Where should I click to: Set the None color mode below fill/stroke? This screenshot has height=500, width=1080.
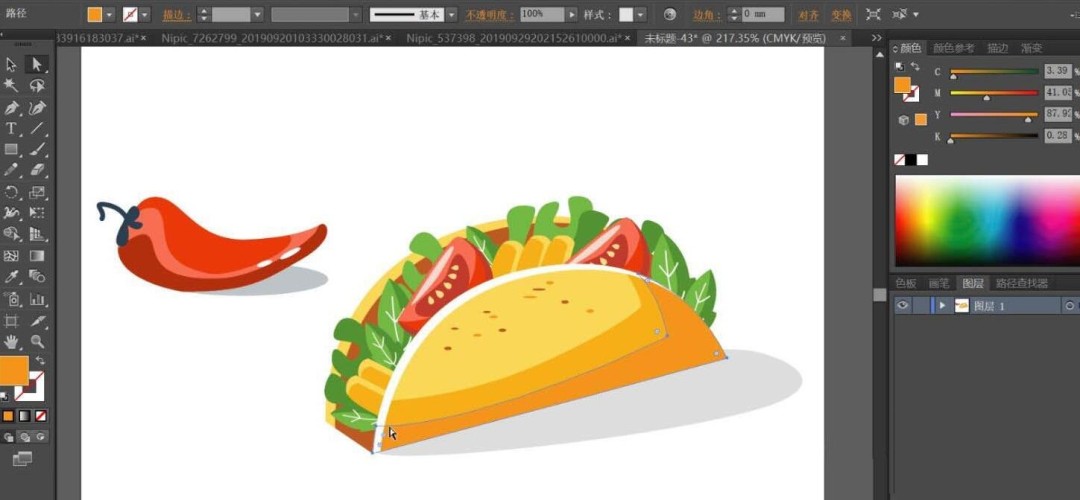coord(41,415)
